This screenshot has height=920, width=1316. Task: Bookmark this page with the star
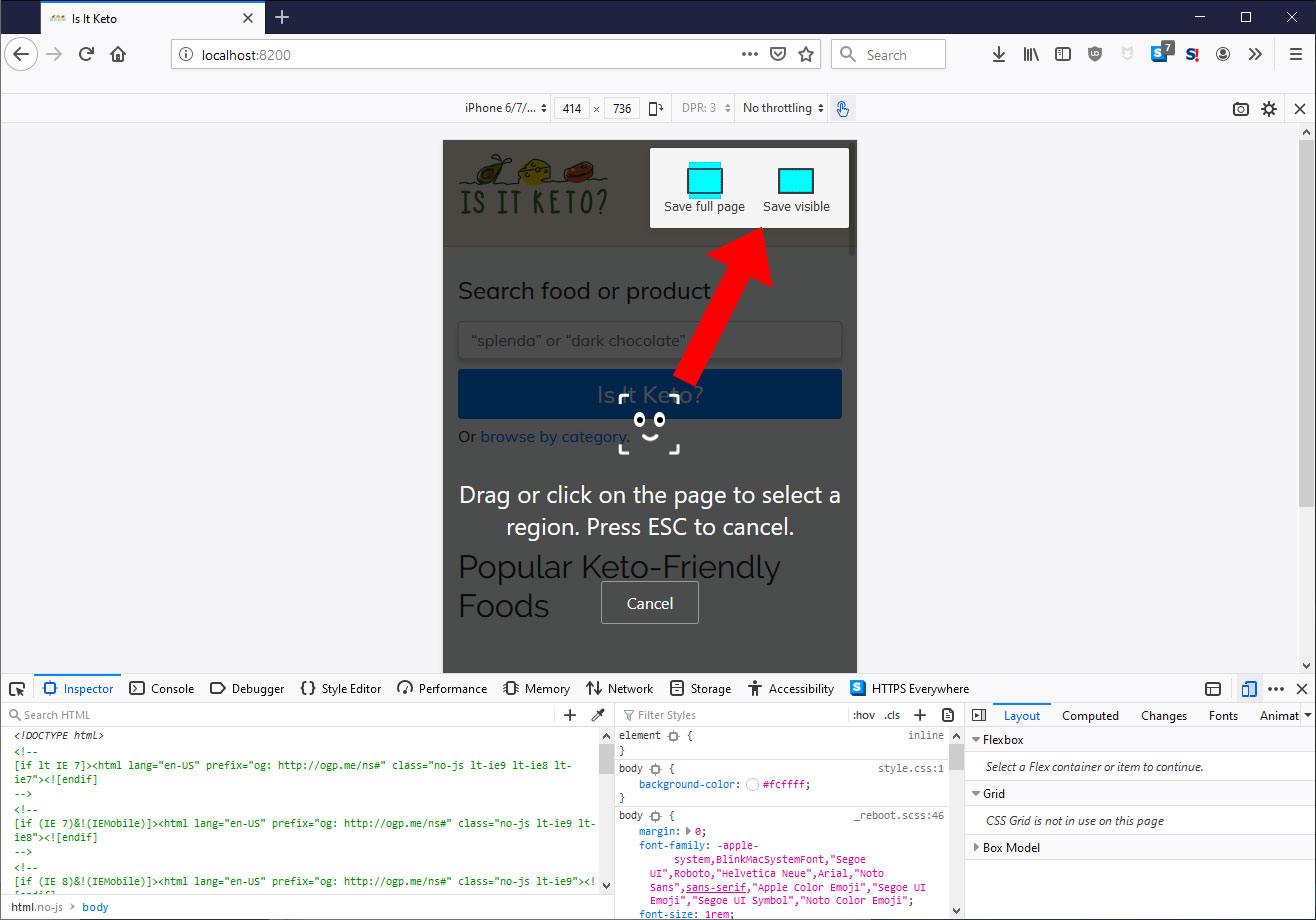pos(806,55)
